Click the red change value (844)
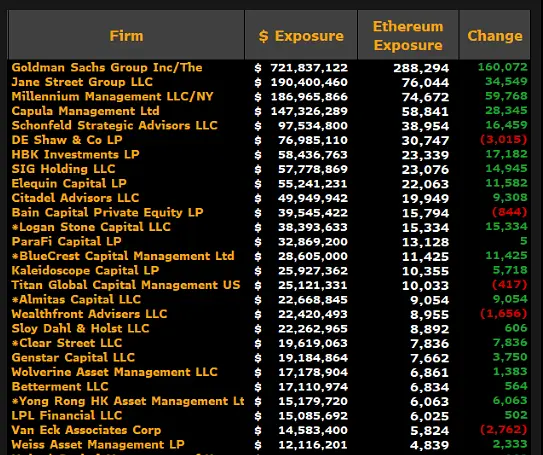Image resolution: width=543 pixels, height=455 pixels. point(510,212)
